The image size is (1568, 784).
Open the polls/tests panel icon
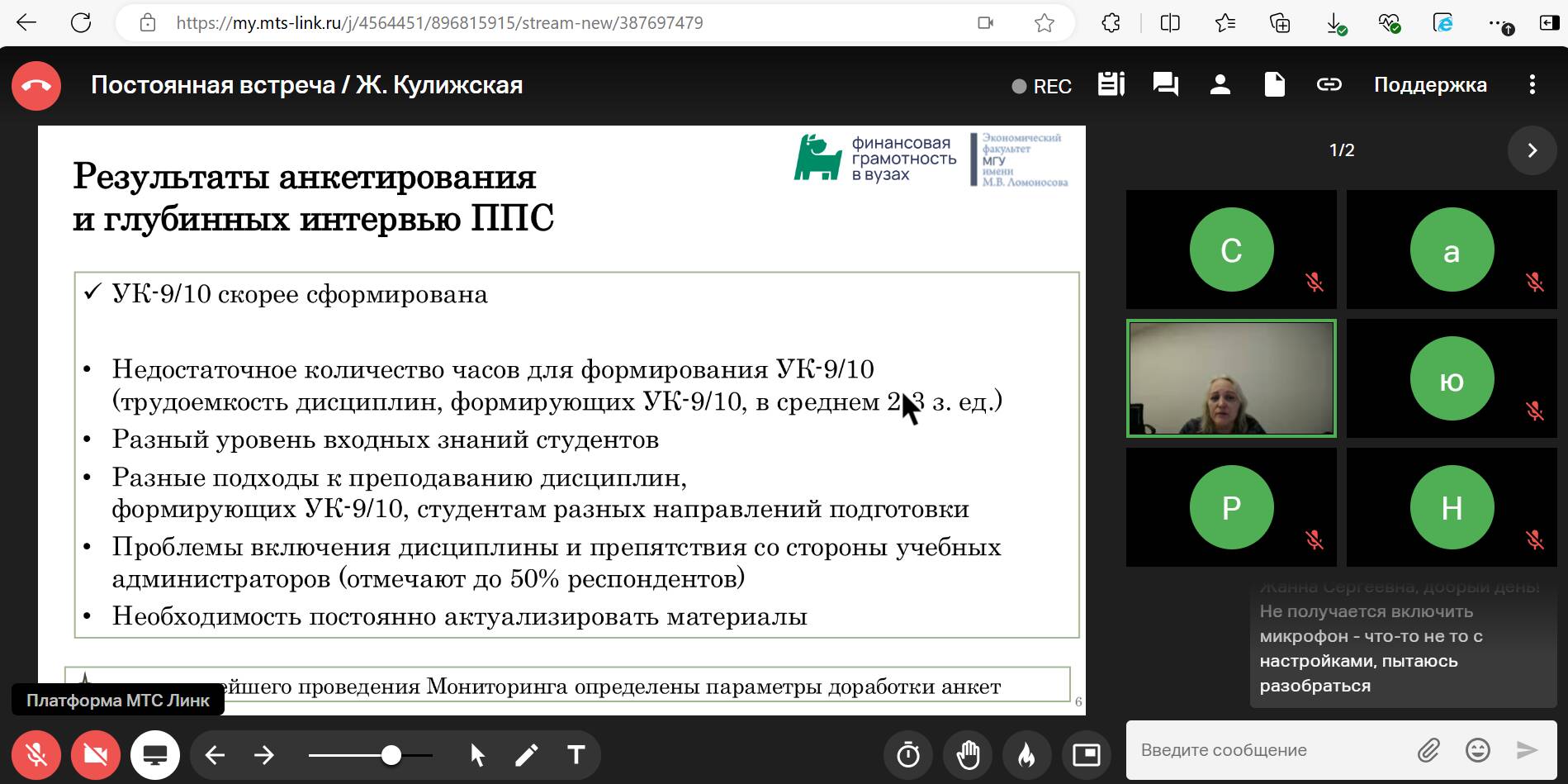tap(1111, 84)
